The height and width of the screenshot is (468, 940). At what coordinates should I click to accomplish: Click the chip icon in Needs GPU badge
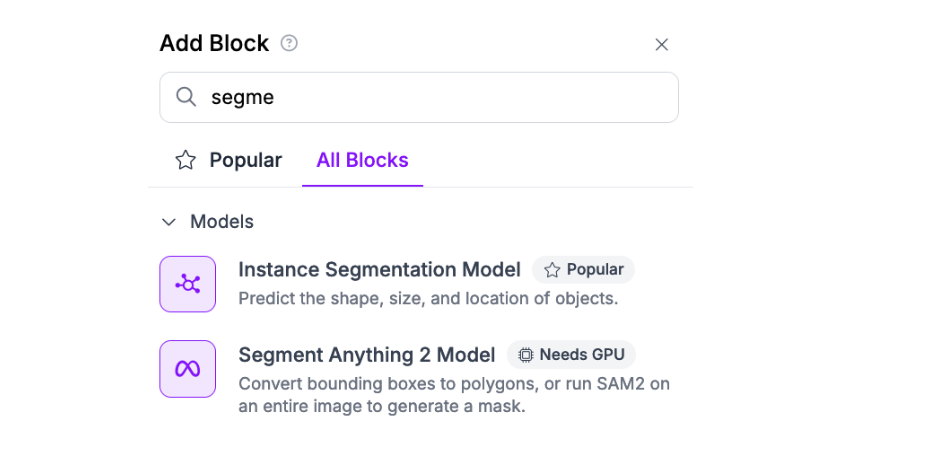(526, 355)
